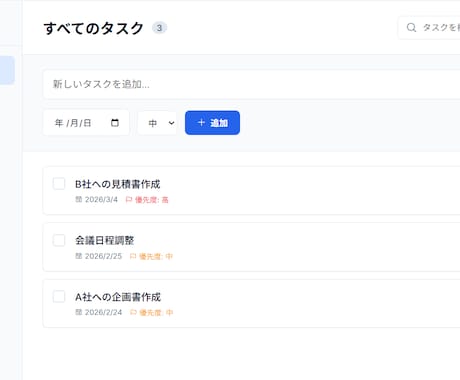The width and height of the screenshot is (460, 380).
Task: Click the search magnifier icon
Action: (x=411, y=27)
